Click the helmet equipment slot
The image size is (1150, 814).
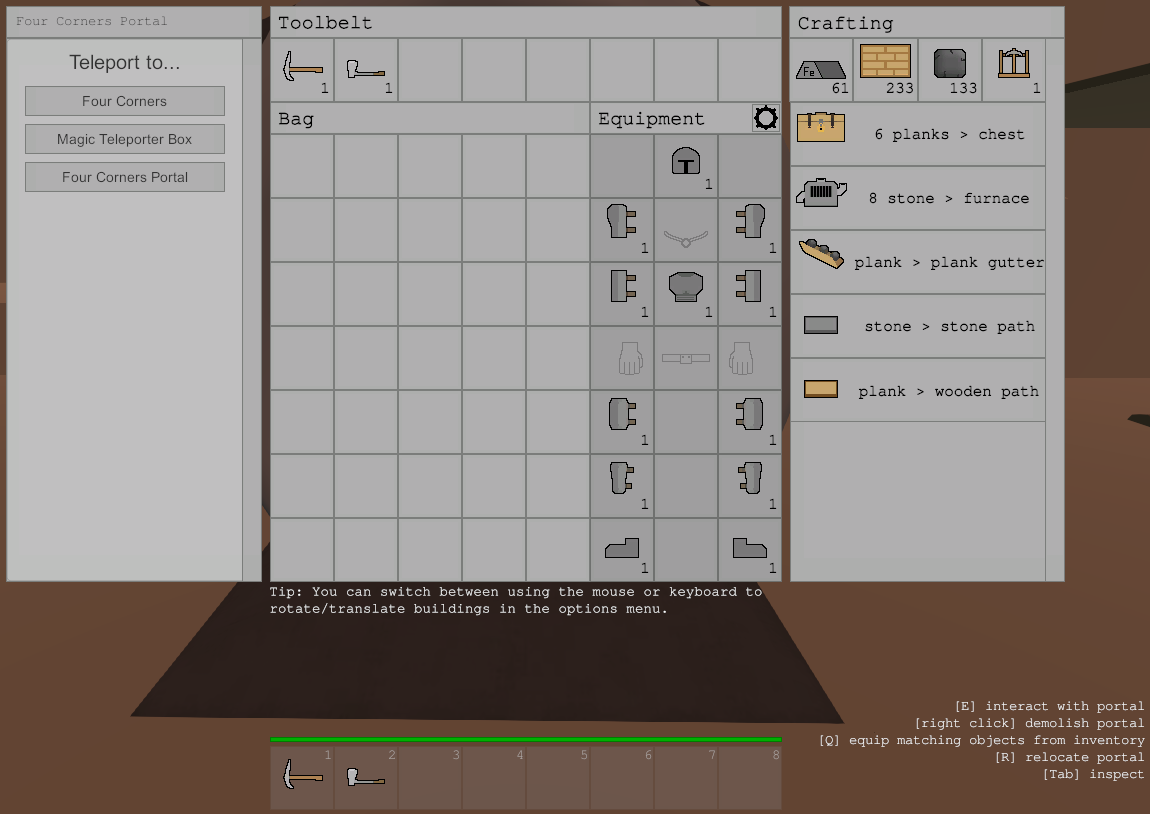[686, 166]
